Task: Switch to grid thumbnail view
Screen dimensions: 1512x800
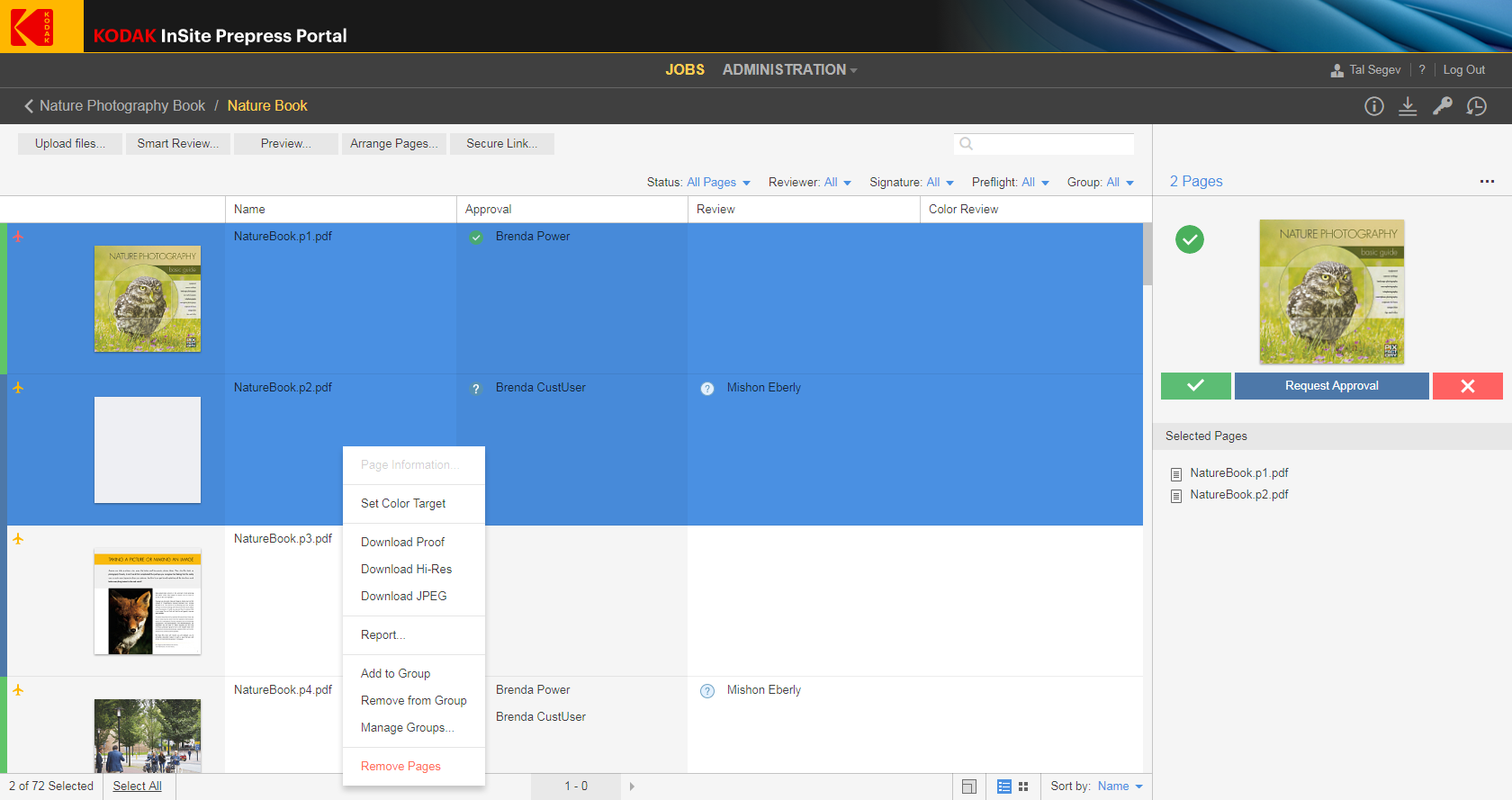Action: pyautogui.click(x=1023, y=787)
